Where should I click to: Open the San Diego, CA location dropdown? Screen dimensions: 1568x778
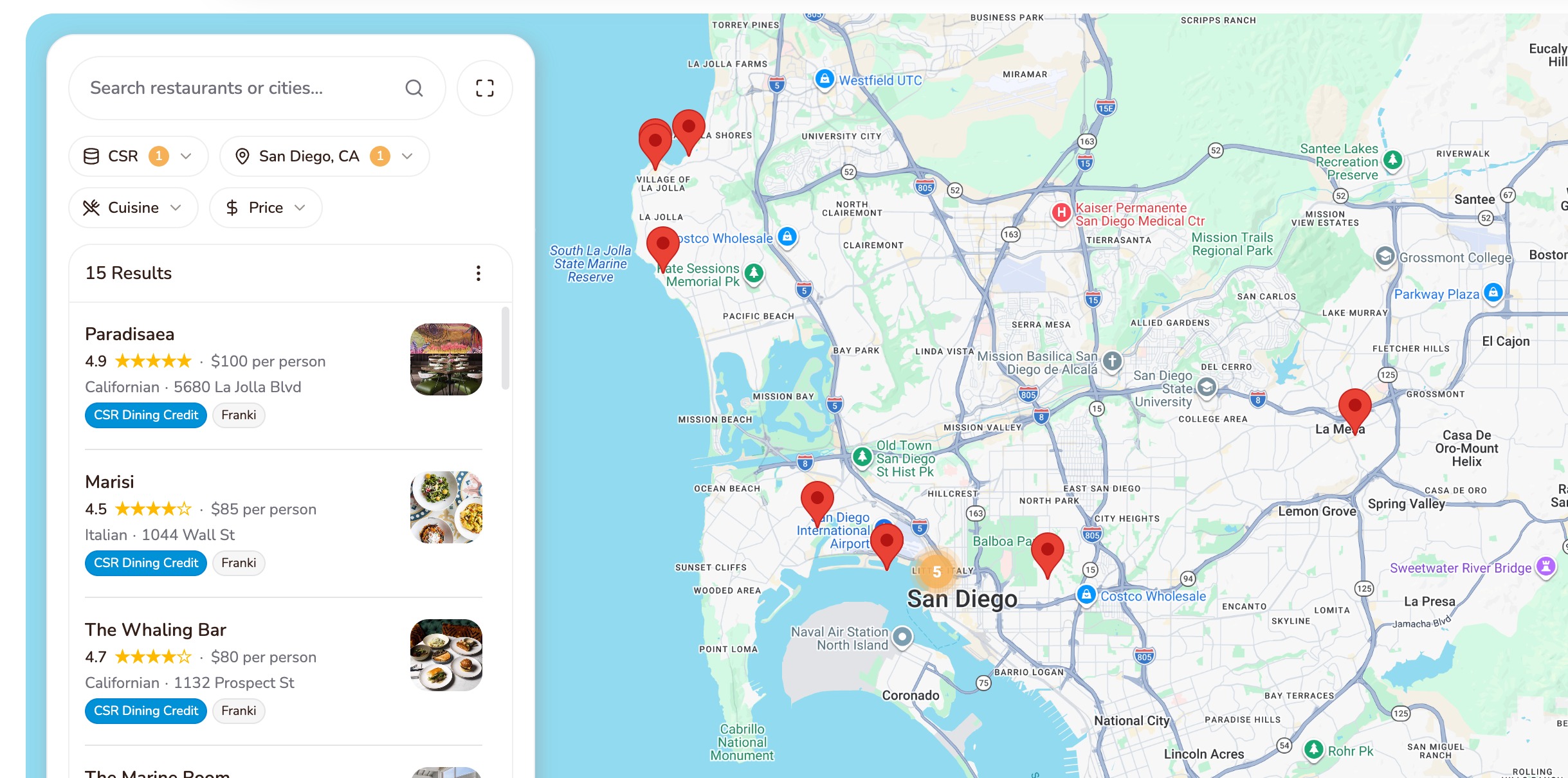tap(325, 156)
